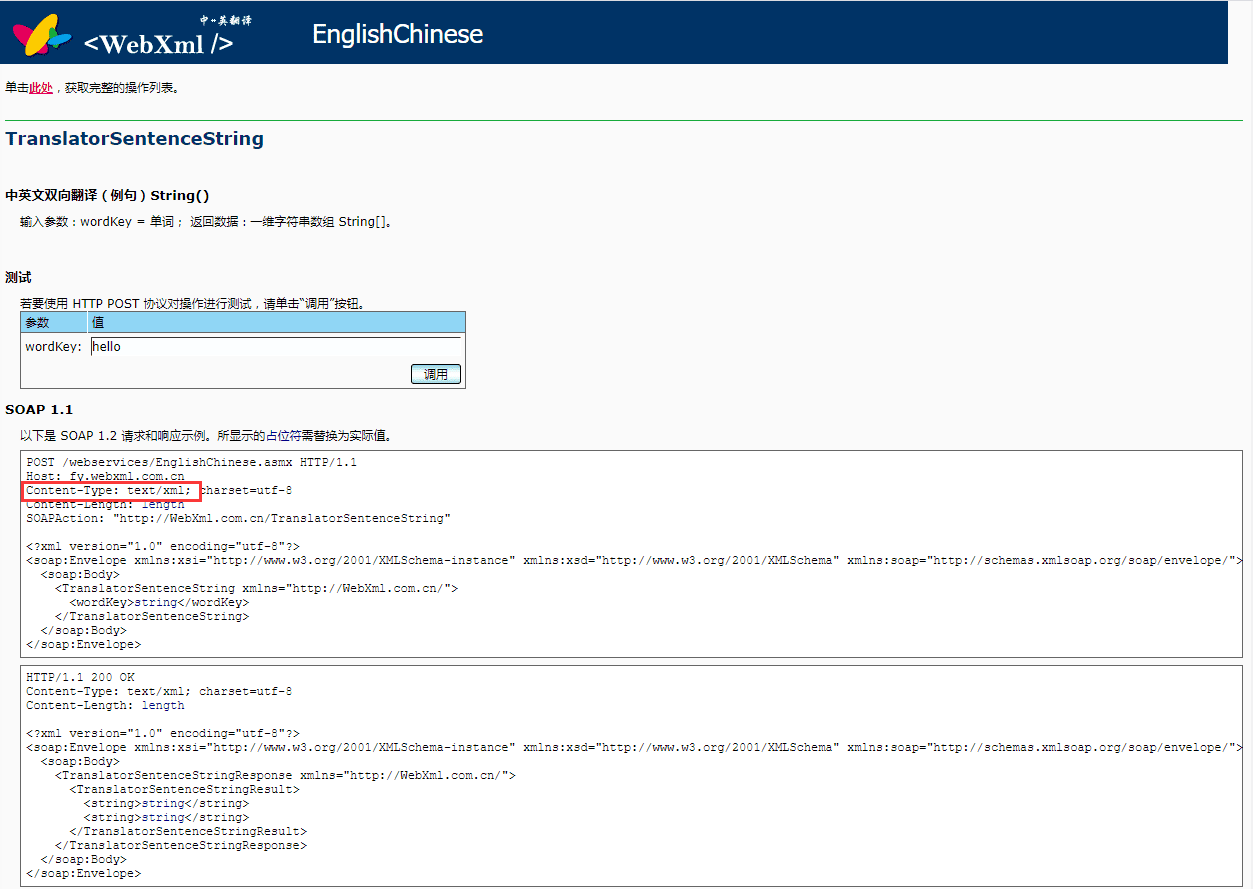Click the <wordKey>string</wordKey> line
Viewport: 1253px width, 889px height.
click(x=159, y=603)
